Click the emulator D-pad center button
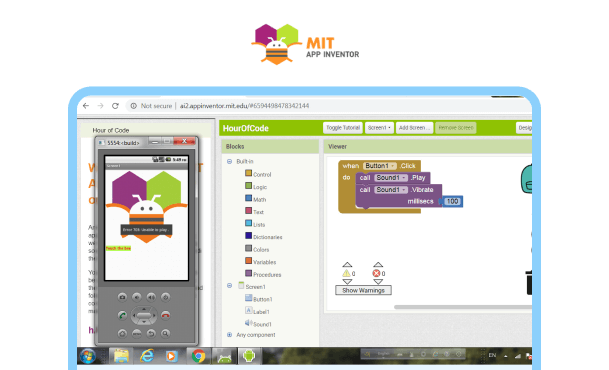Image resolution: width=609 pixels, height=370 pixels. [144, 315]
